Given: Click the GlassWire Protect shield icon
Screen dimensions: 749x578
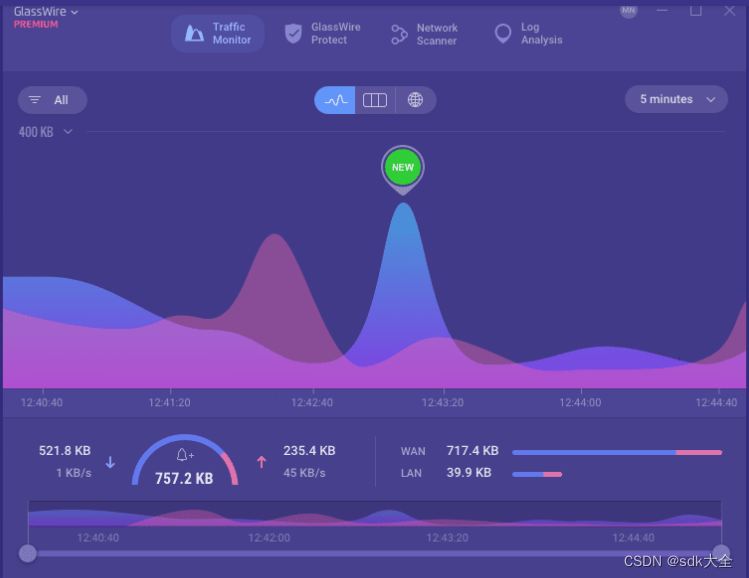Looking at the screenshot, I should coord(293,33).
